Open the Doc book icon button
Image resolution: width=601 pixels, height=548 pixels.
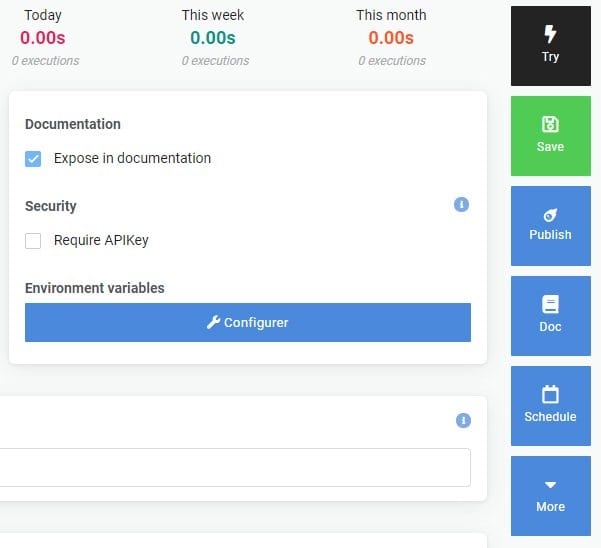point(550,315)
